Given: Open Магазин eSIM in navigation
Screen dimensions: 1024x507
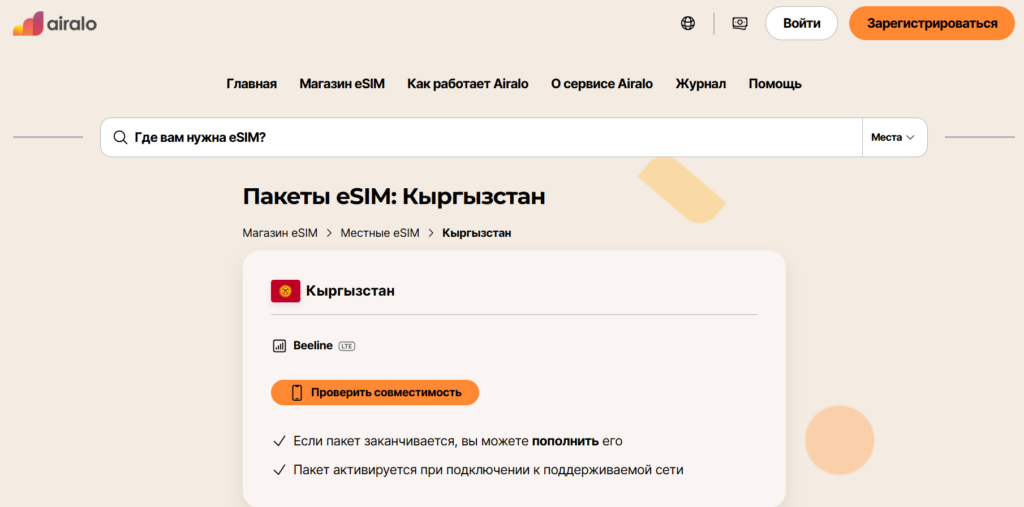Looking at the screenshot, I should 342,84.
